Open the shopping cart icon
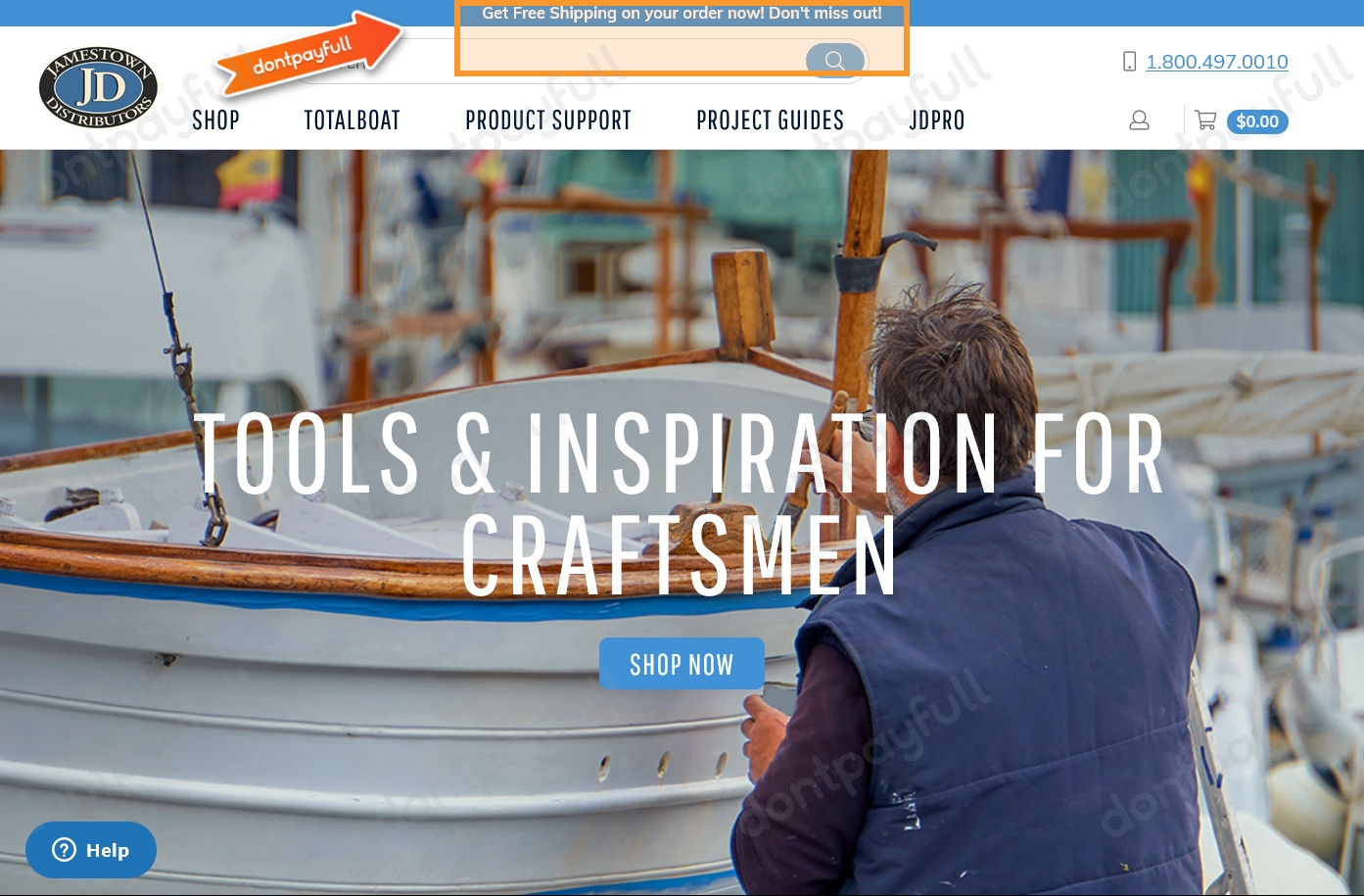This screenshot has width=1364, height=896. click(x=1205, y=120)
